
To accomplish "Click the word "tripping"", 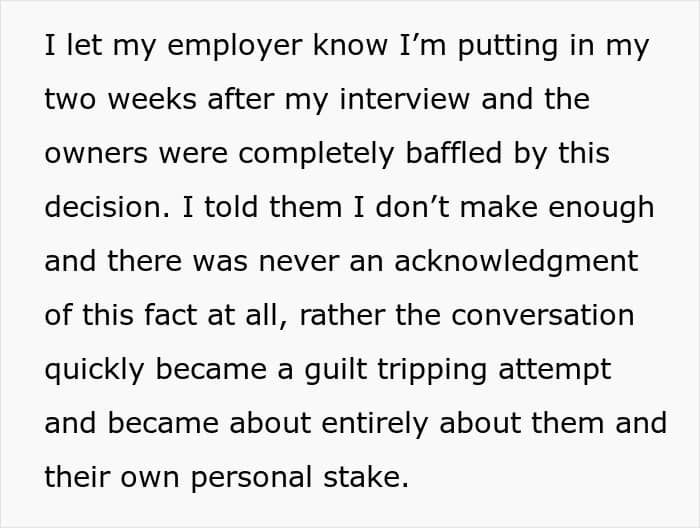I will click(432, 370).
